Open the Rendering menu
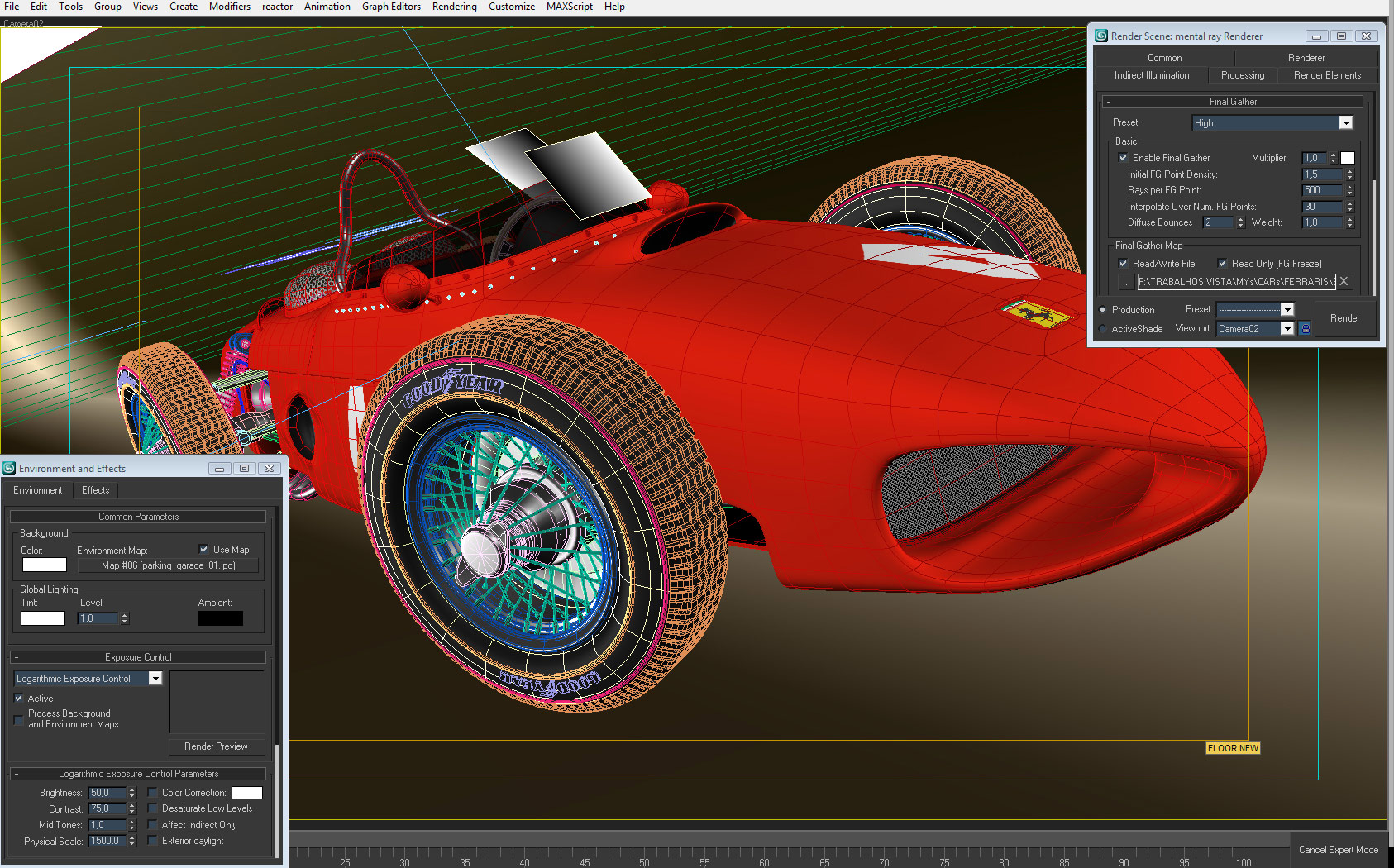This screenshot has width=1394, height=868. (454, 7)
